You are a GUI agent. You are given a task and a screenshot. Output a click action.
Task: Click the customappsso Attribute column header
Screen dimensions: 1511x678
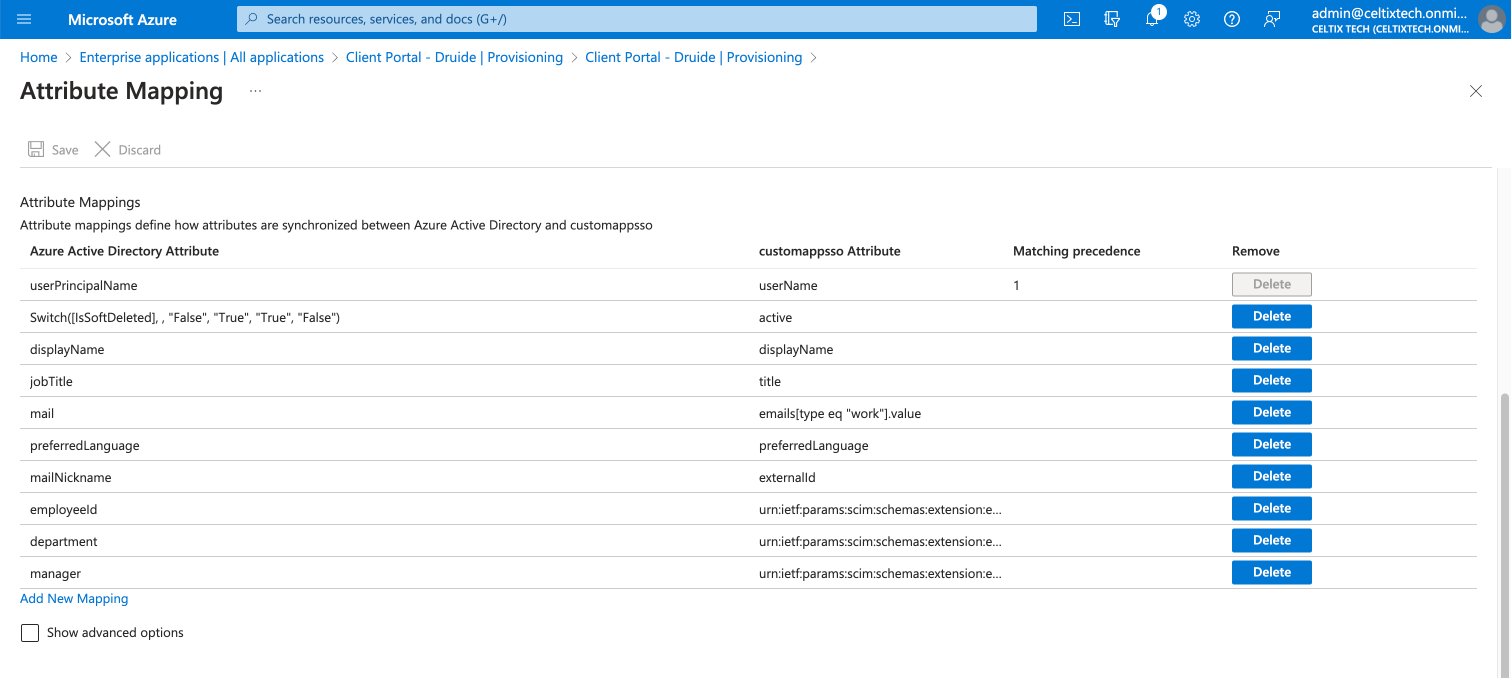[830, 251]
